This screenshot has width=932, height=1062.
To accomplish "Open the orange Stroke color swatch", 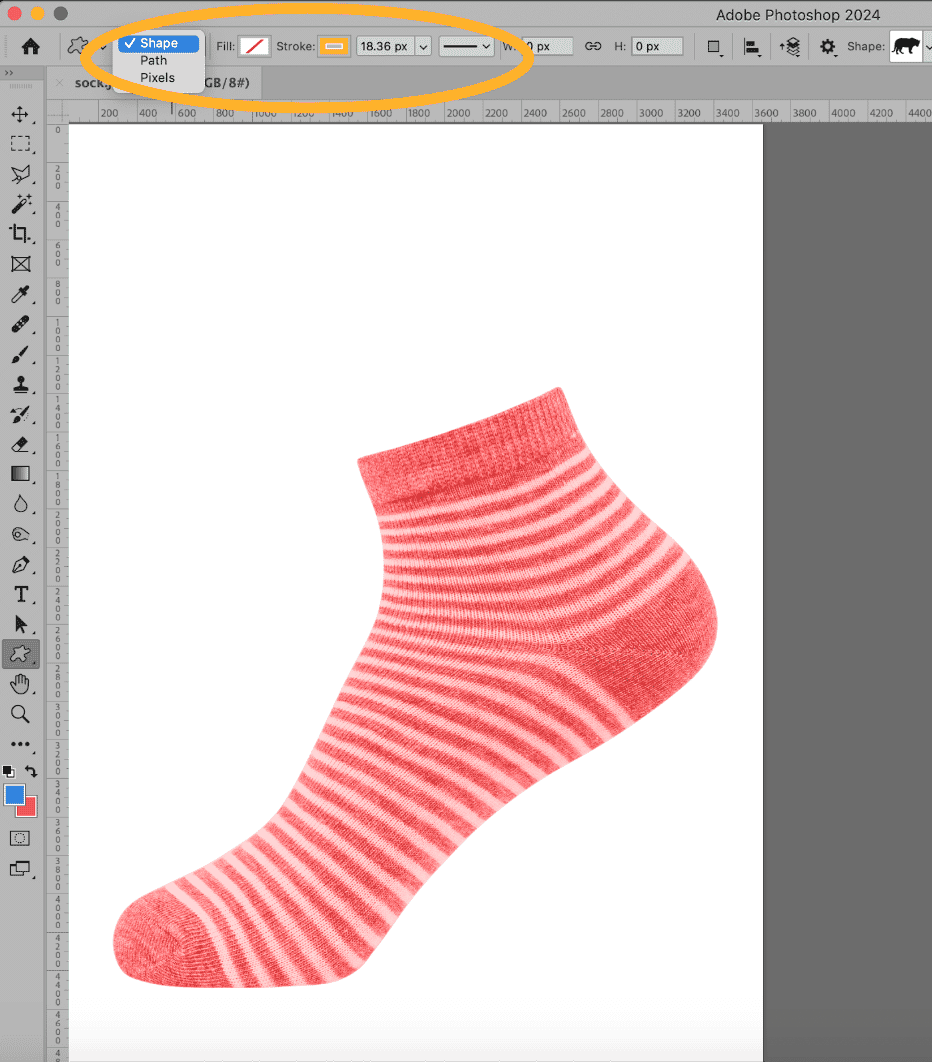I will (x=334, y=46).
